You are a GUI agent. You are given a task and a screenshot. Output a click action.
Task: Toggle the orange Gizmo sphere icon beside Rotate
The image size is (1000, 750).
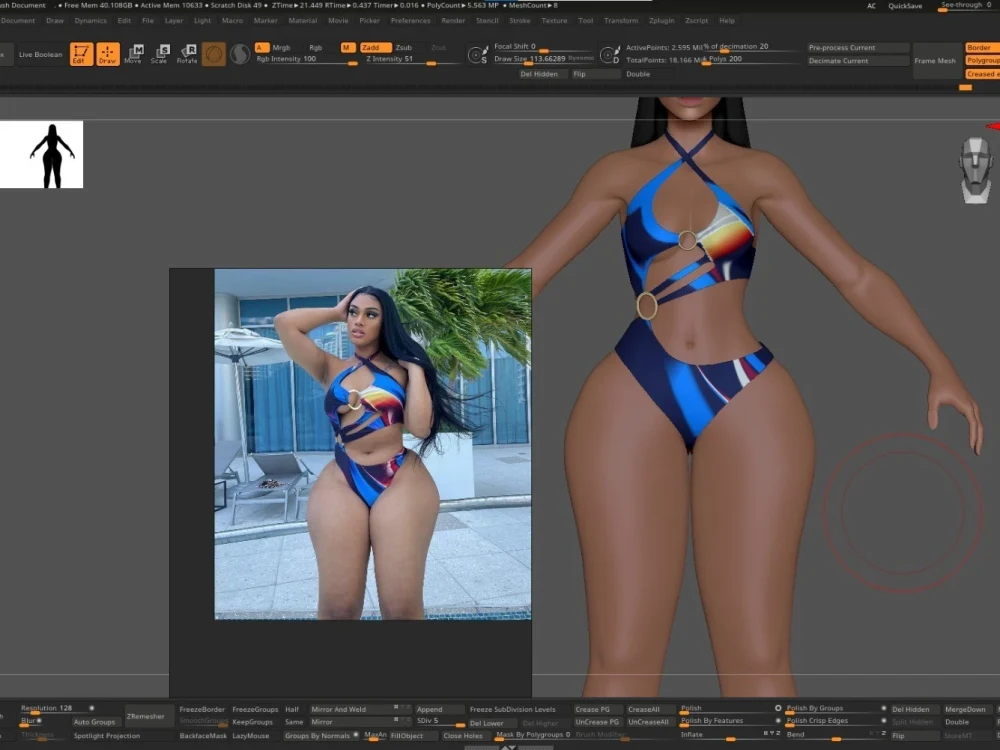coord(214,54)
